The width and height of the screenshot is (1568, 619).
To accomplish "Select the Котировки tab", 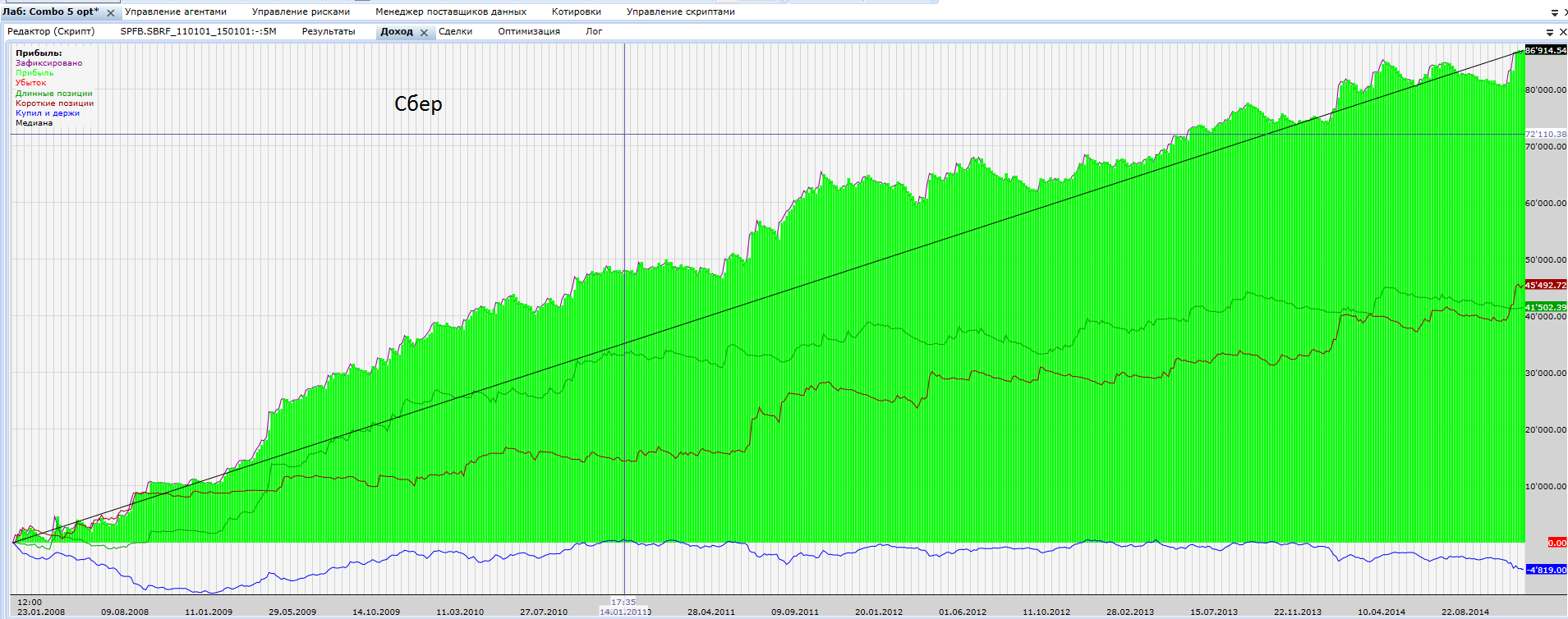I will (x=577, y=11).
